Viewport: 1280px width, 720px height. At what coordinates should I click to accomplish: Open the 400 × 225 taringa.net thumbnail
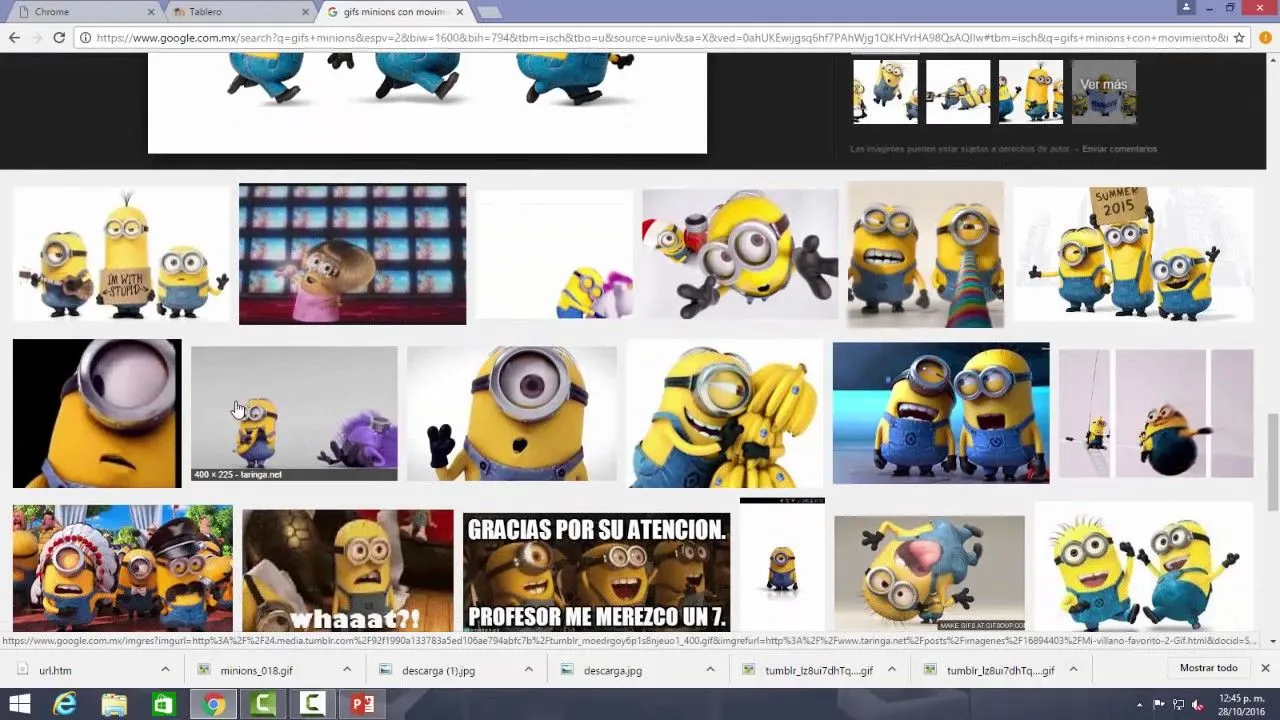294,414
